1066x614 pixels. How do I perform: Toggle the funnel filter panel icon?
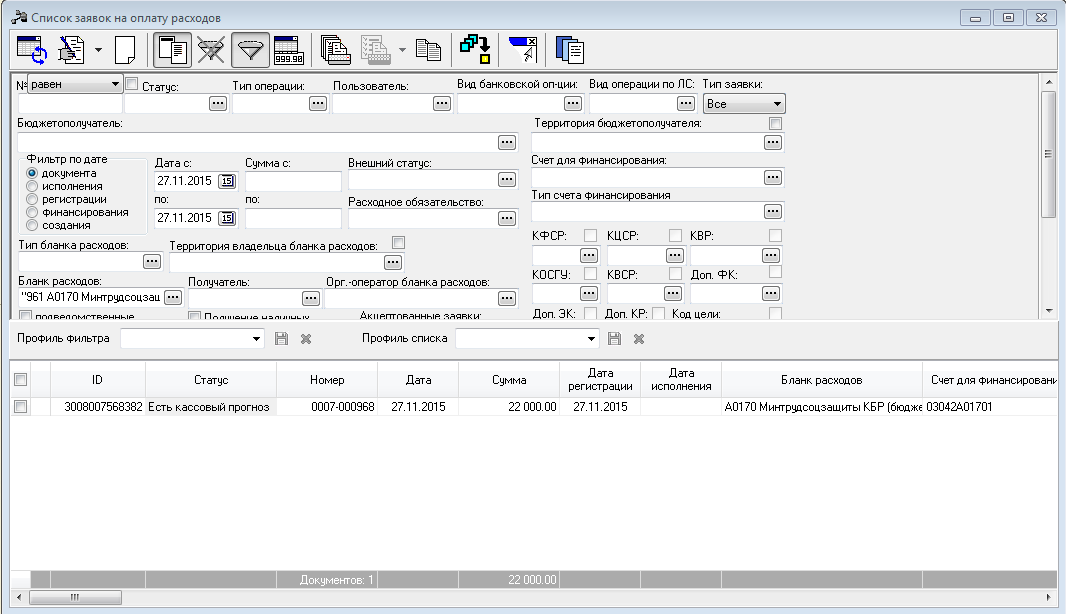250,50
